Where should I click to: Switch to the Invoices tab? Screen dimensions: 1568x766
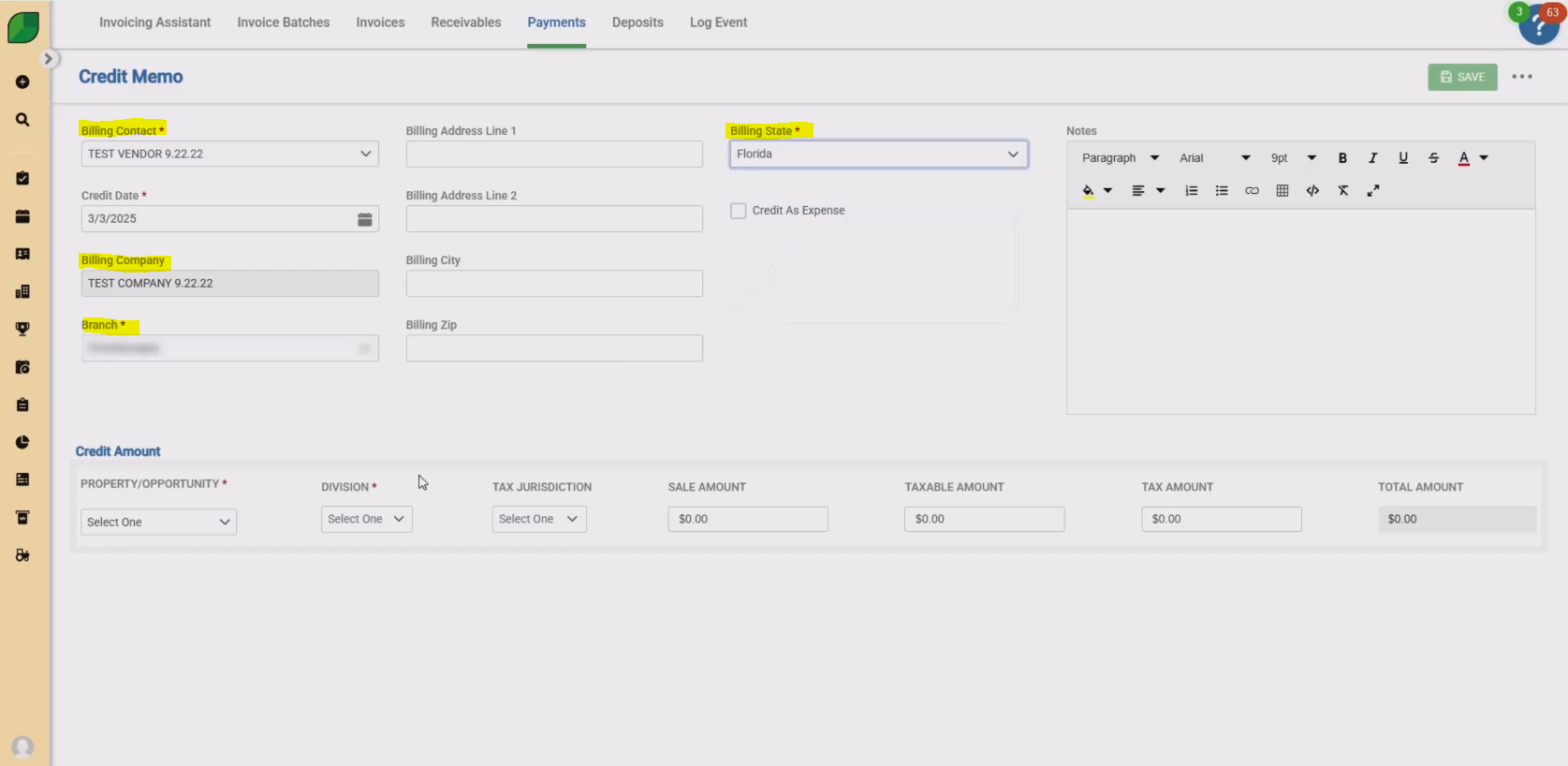(380, 22)
